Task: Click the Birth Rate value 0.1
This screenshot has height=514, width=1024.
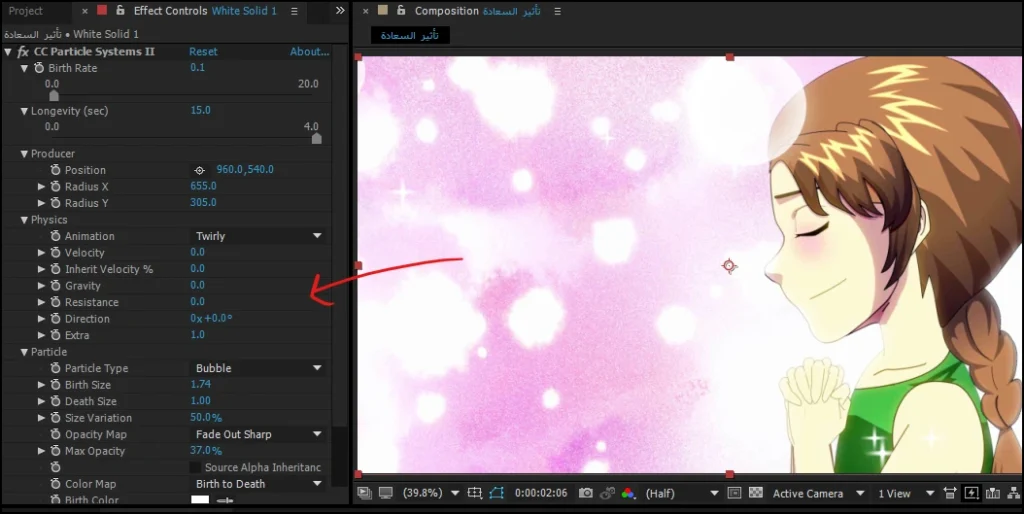Action: tap(197, 67)
